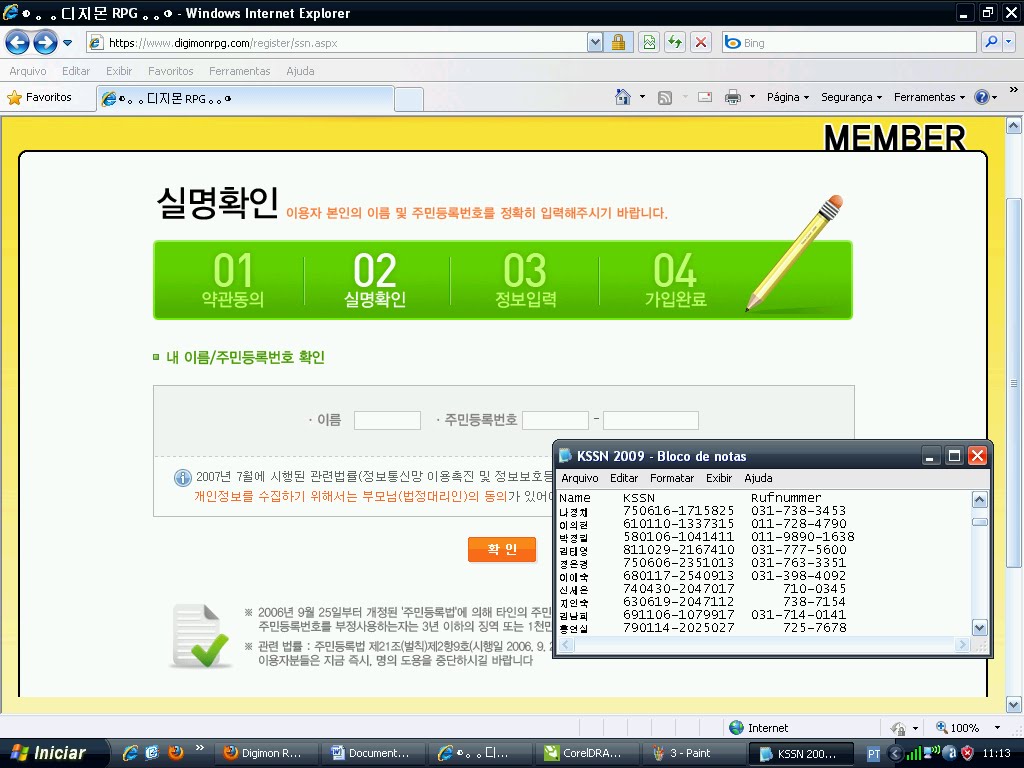Viewport: 1024px width, 768px height.
Task: Click Notepad vertical scrollbar down arrow
Action: click(x=980, y=628)
